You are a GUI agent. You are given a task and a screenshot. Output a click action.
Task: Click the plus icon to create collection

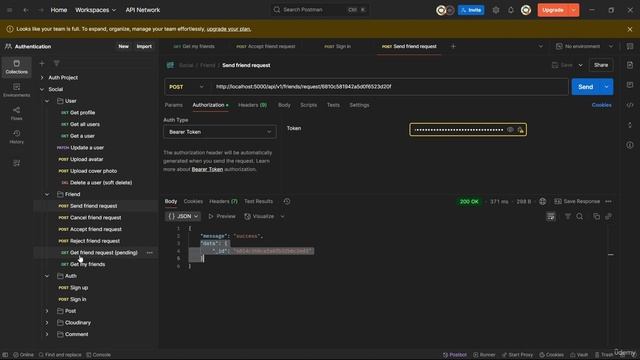coord(42,63)
